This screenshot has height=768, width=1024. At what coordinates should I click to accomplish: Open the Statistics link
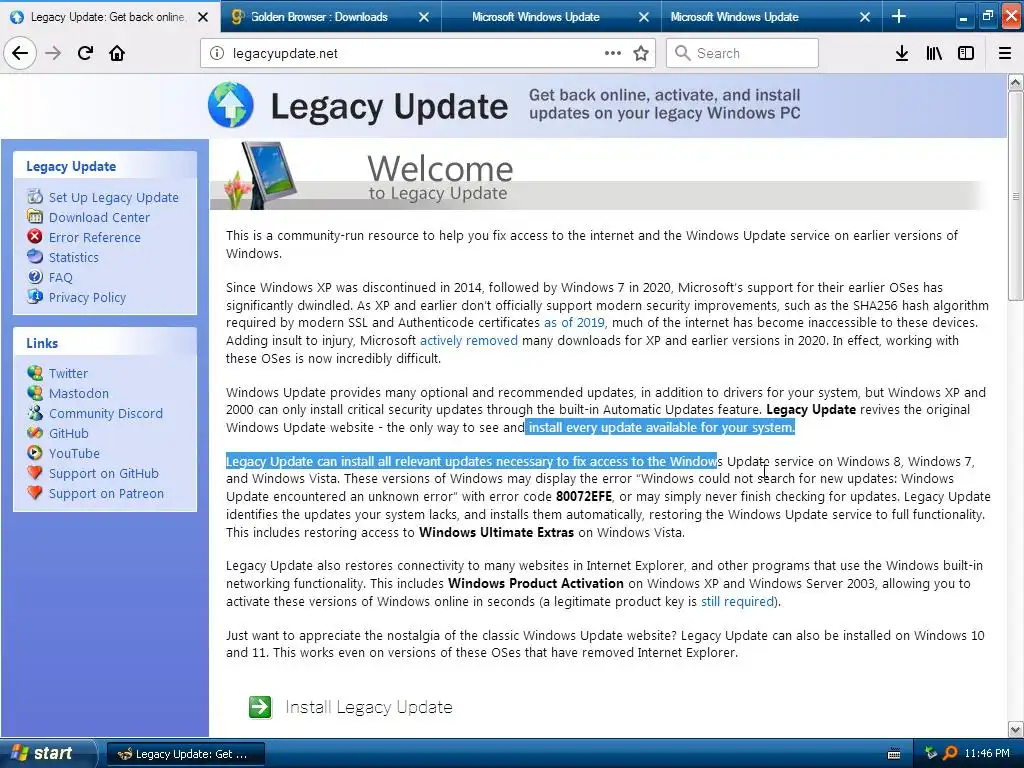pyautogui.click(x=74, y=257)
